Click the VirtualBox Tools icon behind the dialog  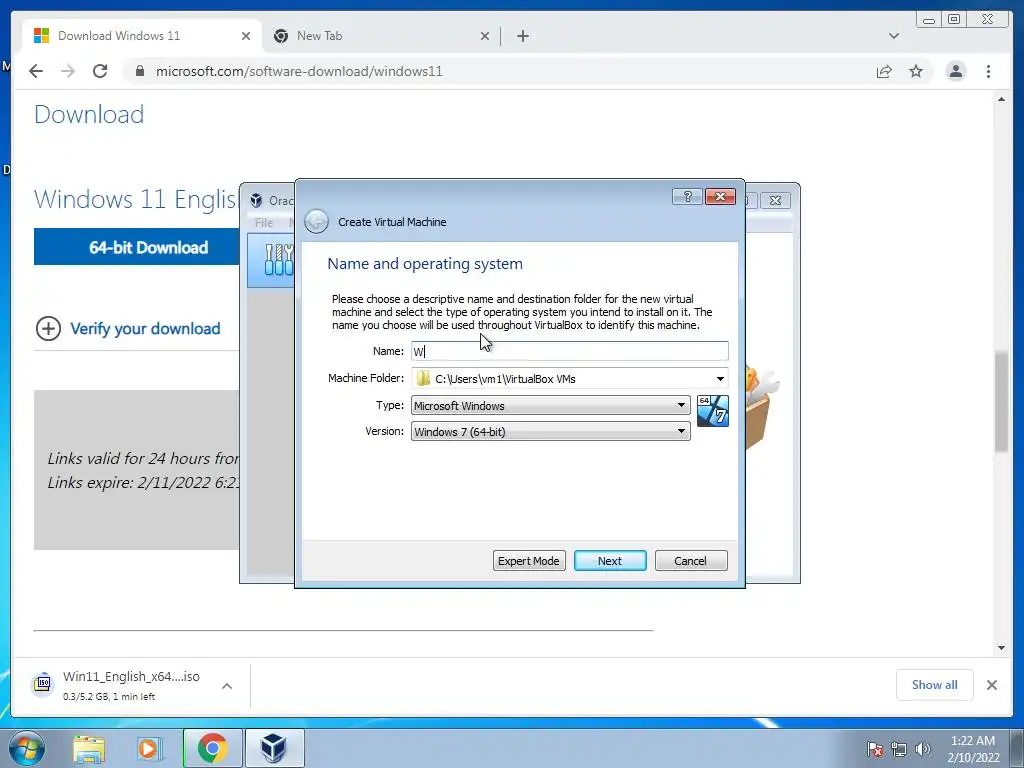tap(279, 259)
